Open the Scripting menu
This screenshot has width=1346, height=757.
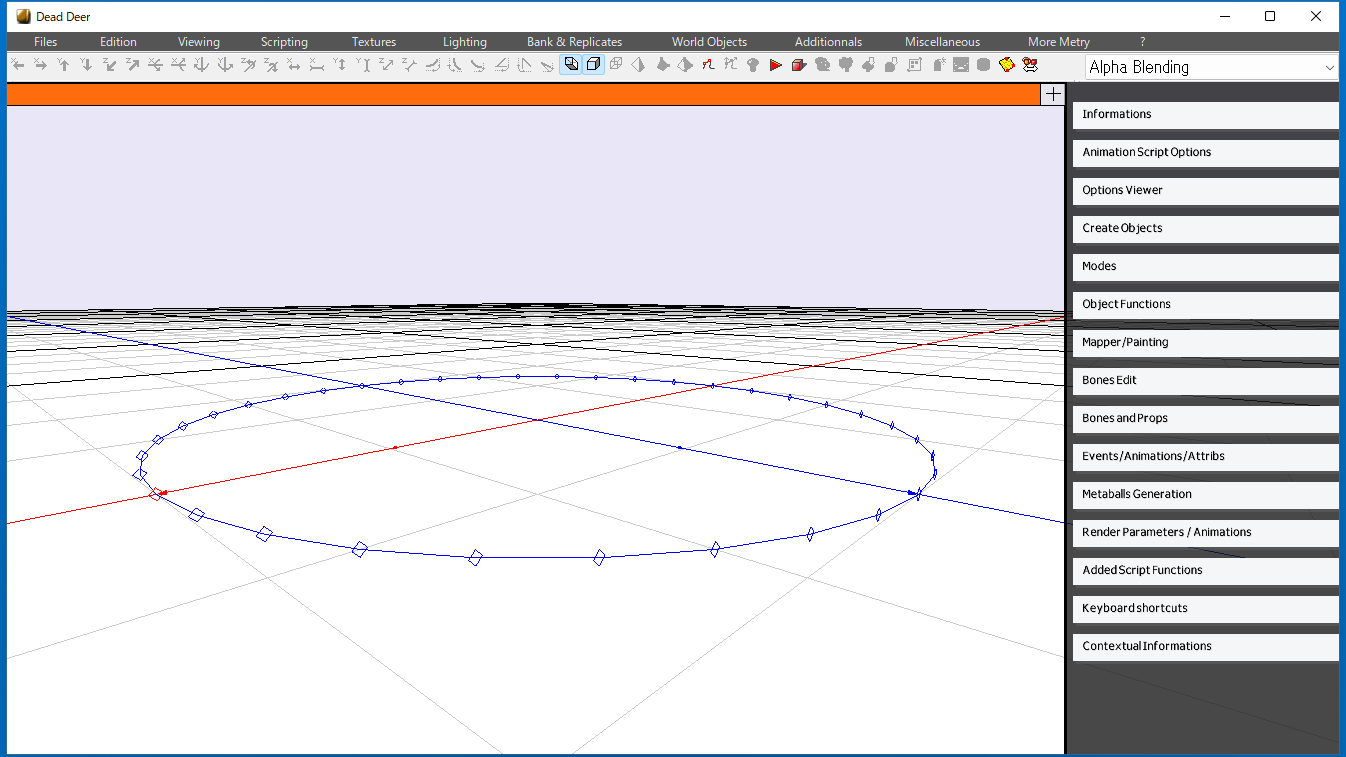point(284,42)
